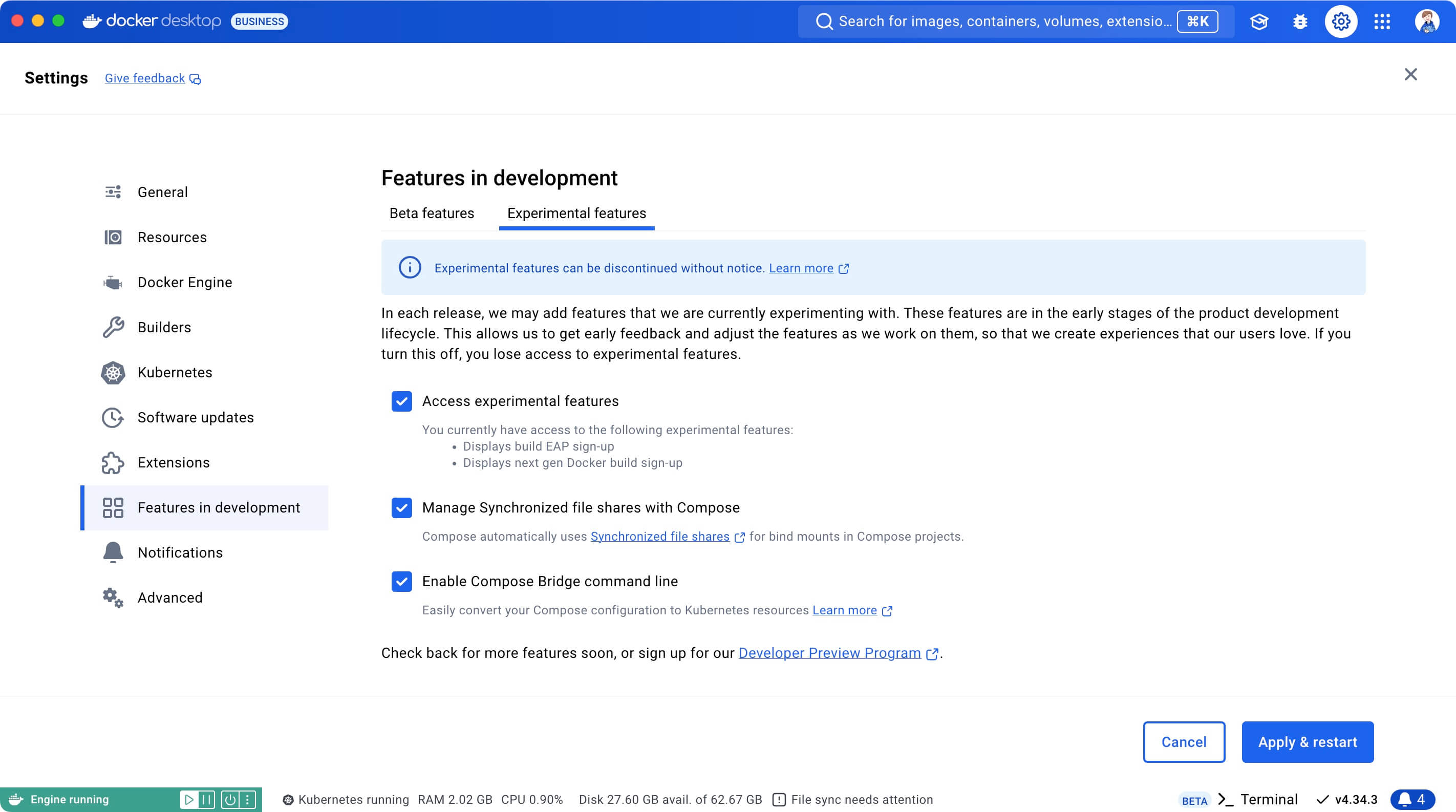The height and width of the screenshot is (812, 1456).
Task: Click the Engine running status
Action: click(x=70, y=800)
